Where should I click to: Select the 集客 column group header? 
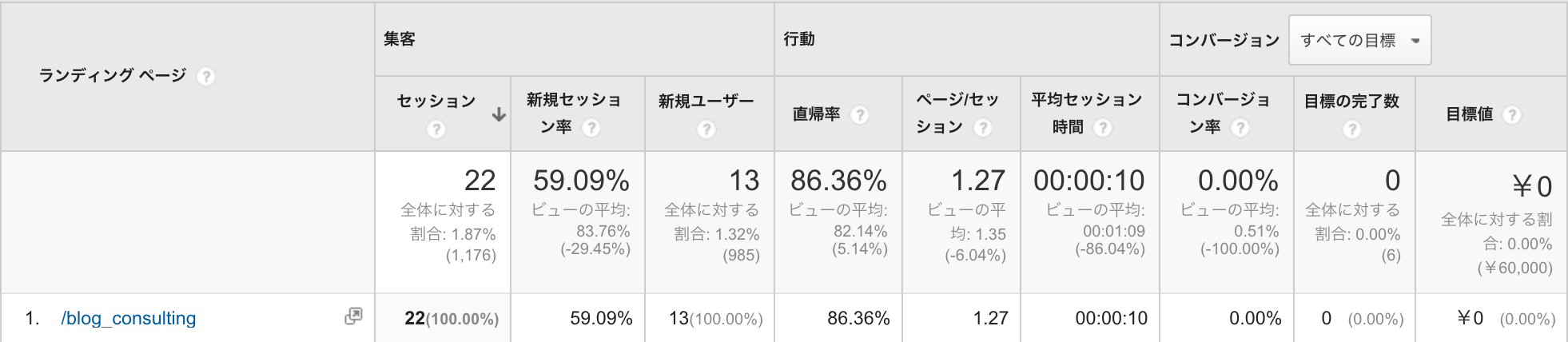click(x=400, y=39)
